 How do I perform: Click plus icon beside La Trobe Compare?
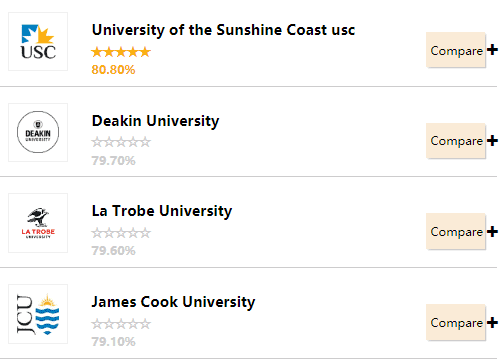point(492,231)
